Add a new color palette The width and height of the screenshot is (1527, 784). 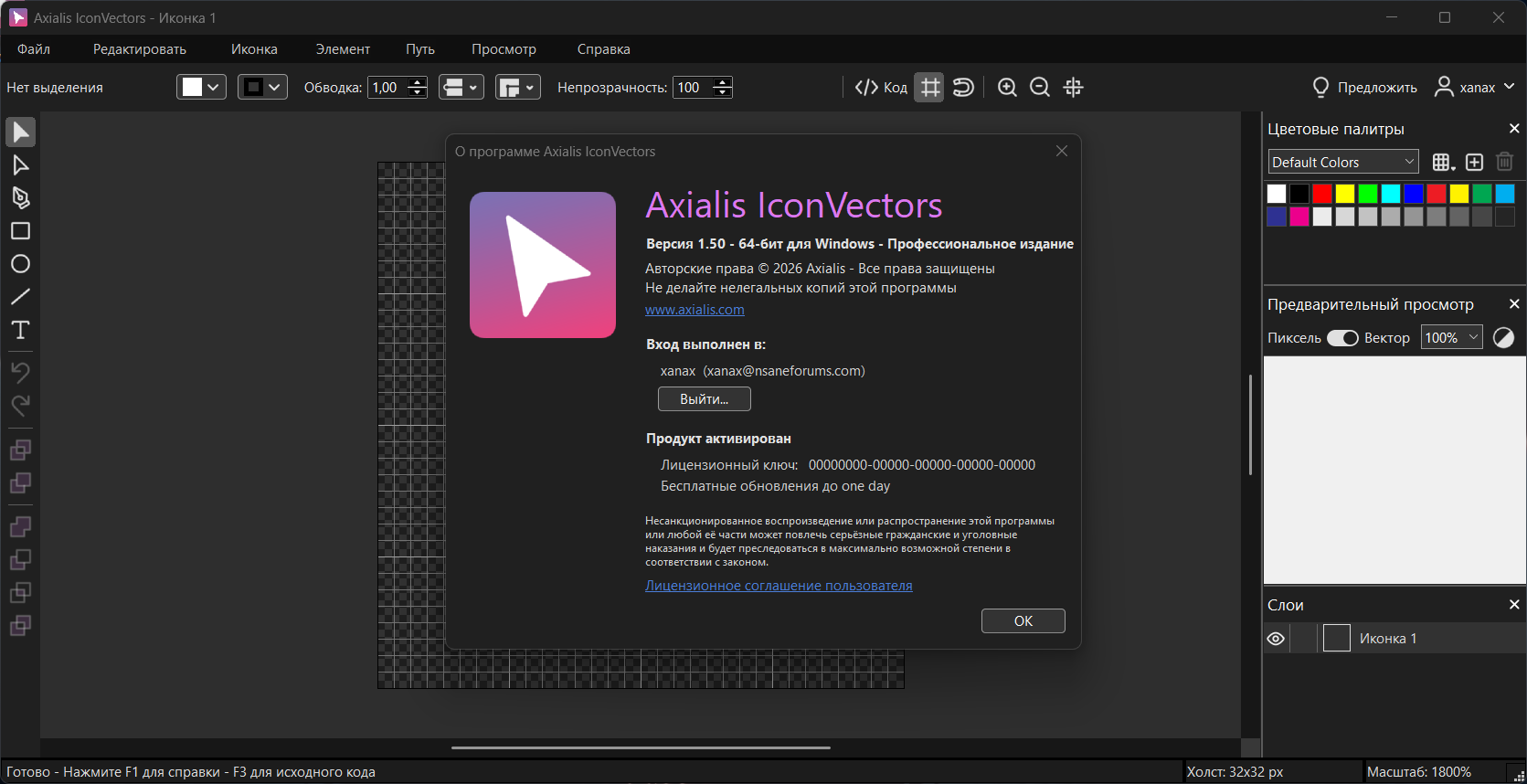(1474, 163)
